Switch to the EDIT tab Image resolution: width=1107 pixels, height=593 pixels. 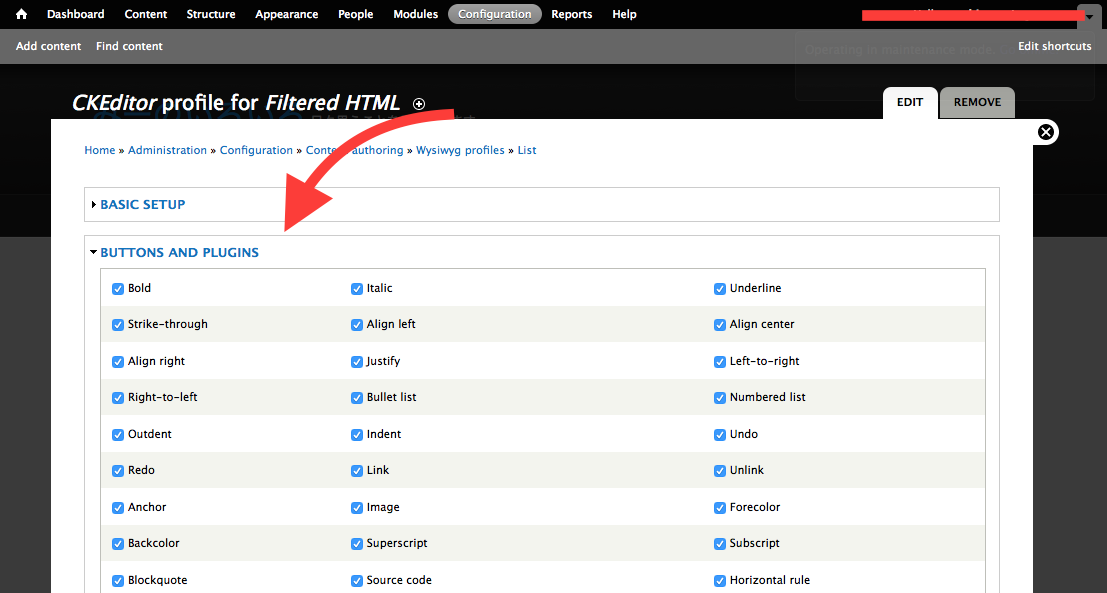pyautogui.click(x=910, y=102)
